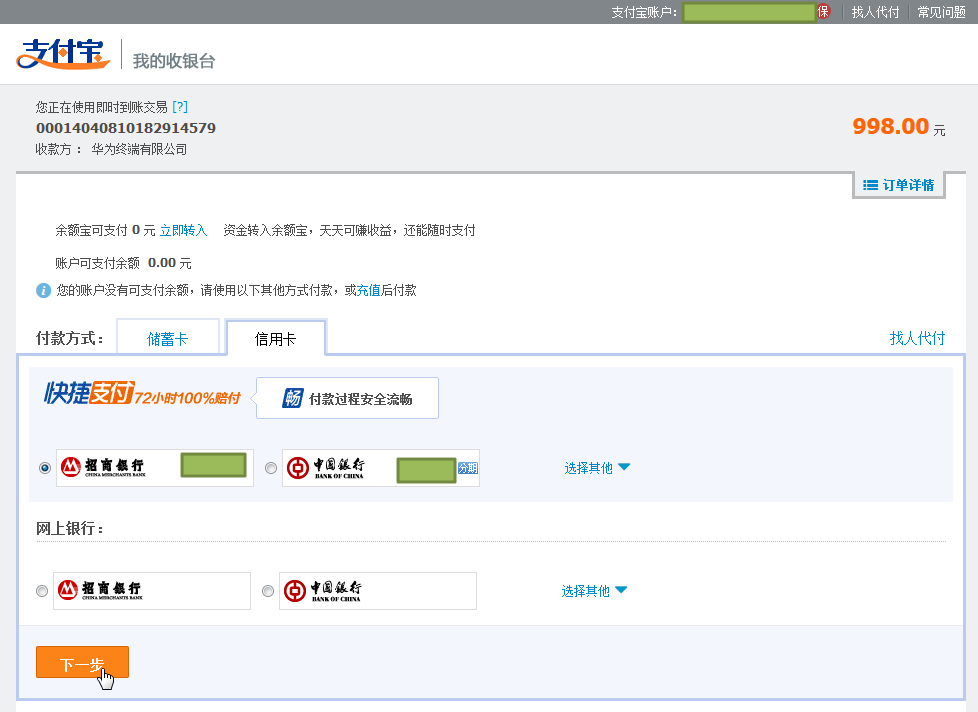Image resolution: width=978 pixels, height=712 pixels.
Task: Click the list icon on 订单详情
Action: (x=870, y=185)
